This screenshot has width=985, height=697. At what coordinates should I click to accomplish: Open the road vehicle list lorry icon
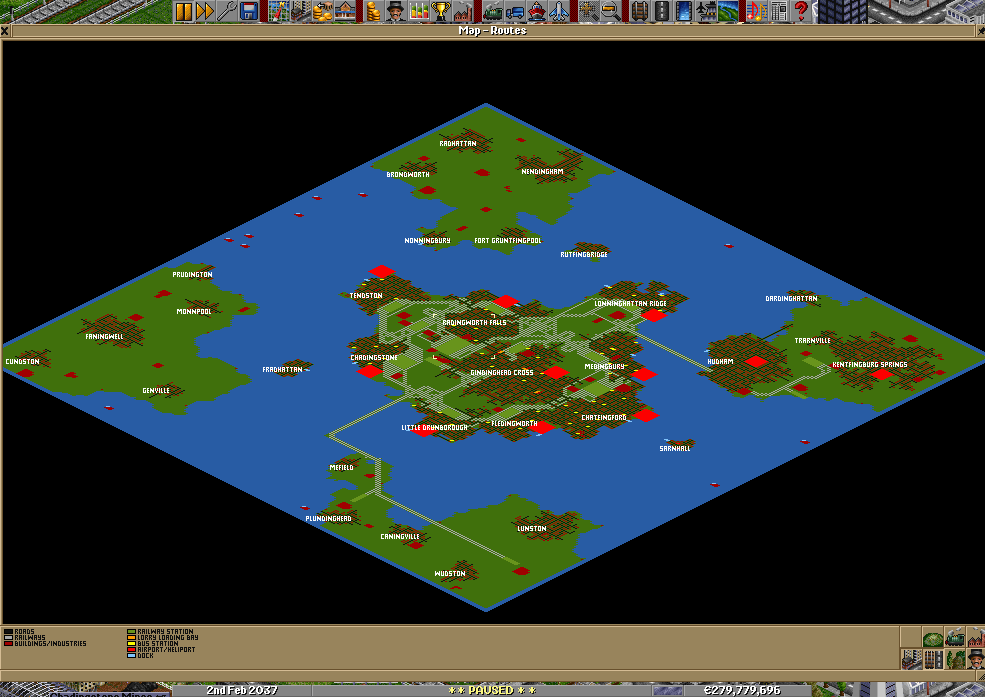point(514,11)
